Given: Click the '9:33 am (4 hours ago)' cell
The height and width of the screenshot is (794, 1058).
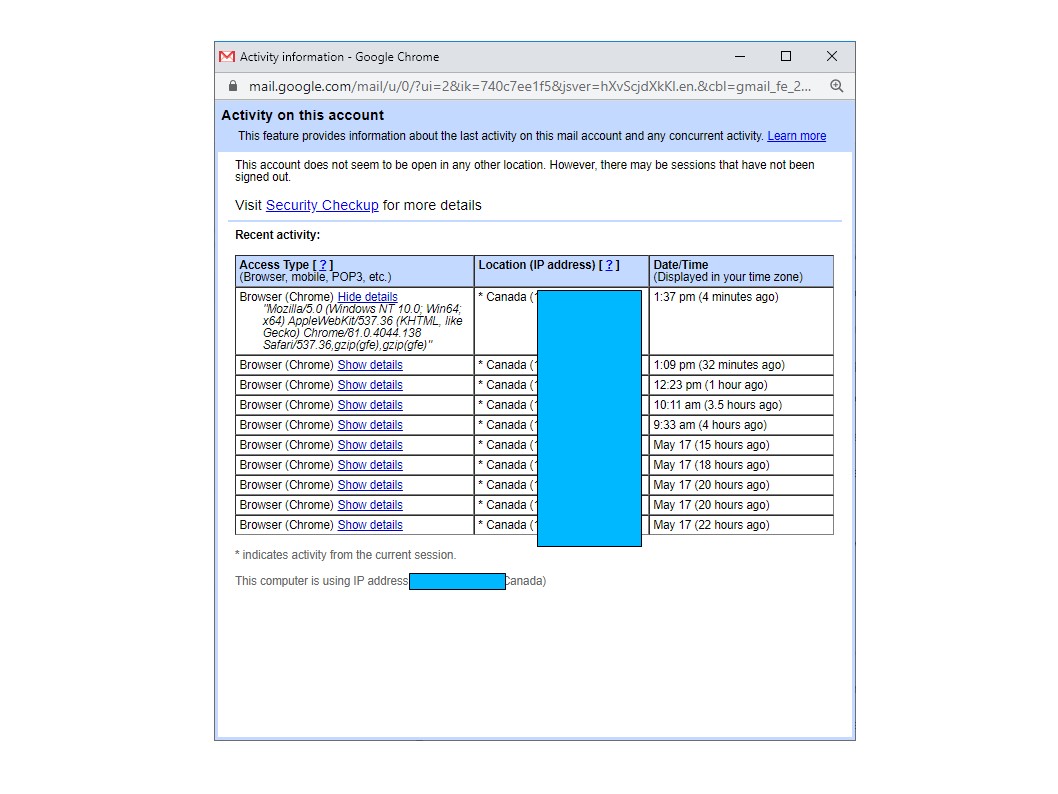Looking at the screenshot, I should tap(741, 425).
